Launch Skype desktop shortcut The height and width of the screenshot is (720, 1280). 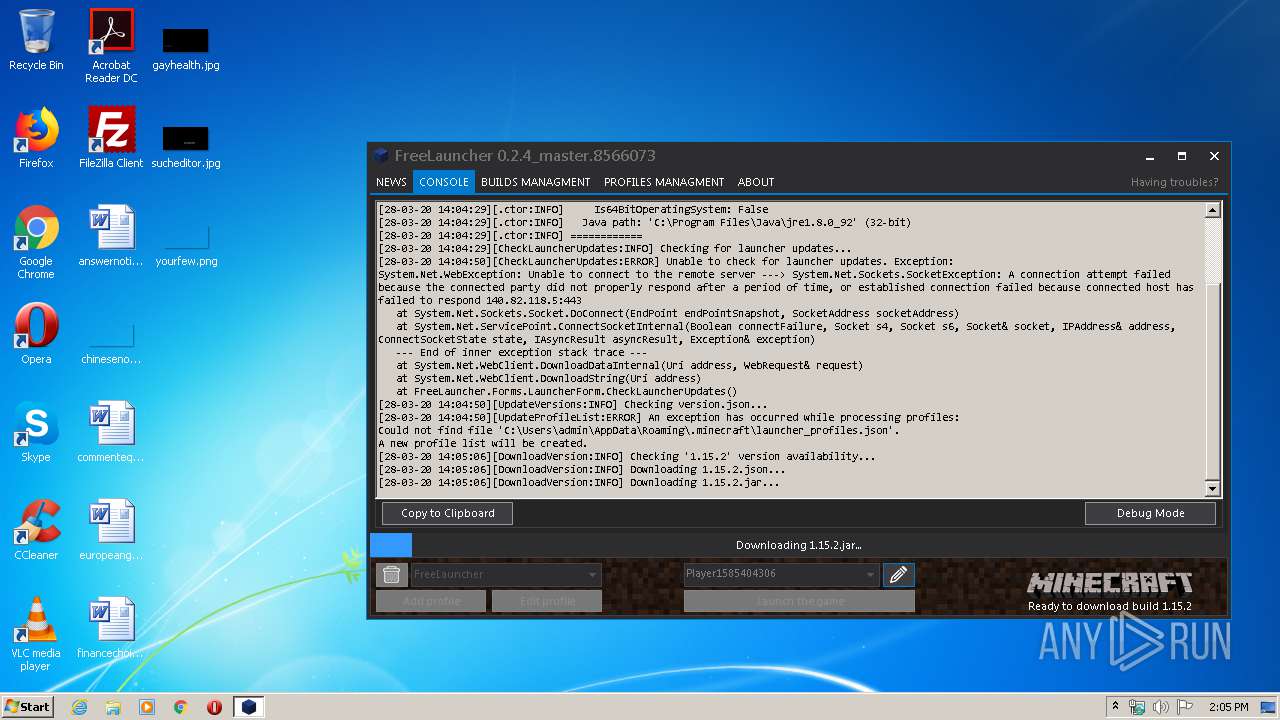(x=36, y=432)
